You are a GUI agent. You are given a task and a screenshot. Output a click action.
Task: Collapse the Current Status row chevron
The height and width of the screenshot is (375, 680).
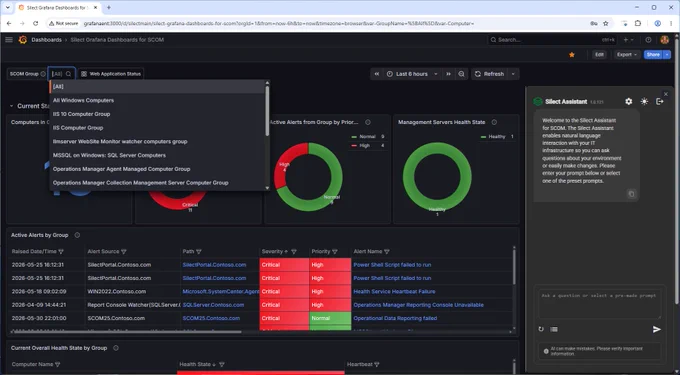[11, 106]
